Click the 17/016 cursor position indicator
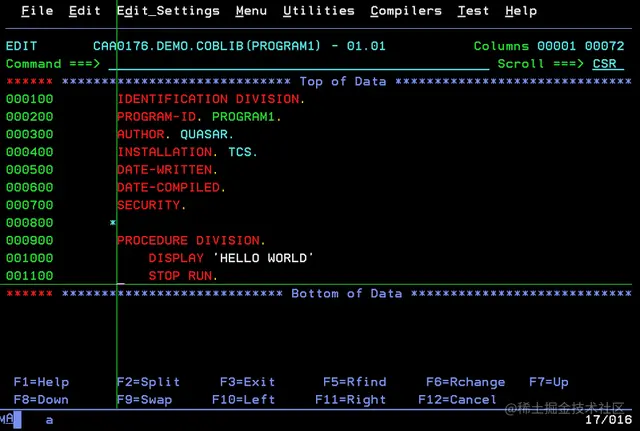Image resolution: width=640 pixels, height=431 pixels. click(608, 420)
